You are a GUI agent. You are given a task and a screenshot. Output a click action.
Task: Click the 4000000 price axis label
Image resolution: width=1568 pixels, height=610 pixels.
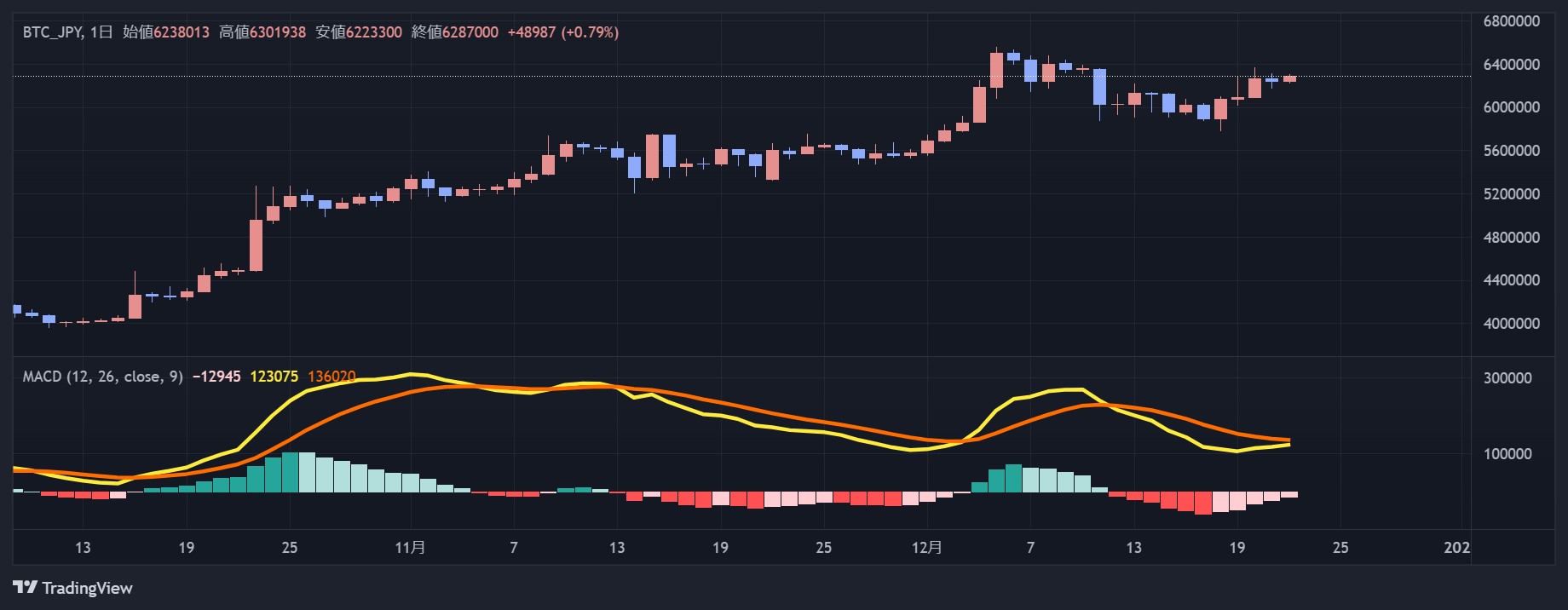coord(1511,324)
